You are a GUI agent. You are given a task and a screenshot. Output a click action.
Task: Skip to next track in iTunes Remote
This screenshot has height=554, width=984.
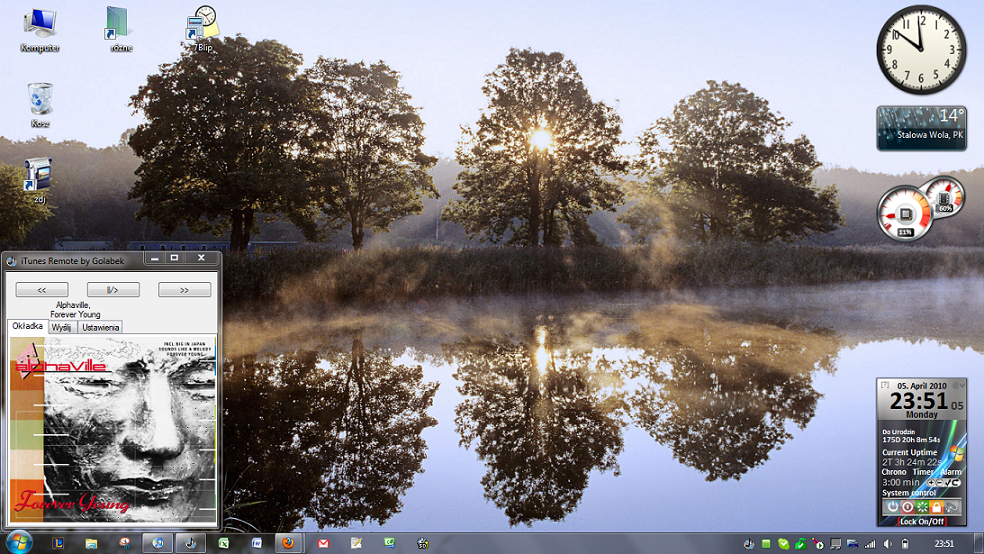point(184,290)
